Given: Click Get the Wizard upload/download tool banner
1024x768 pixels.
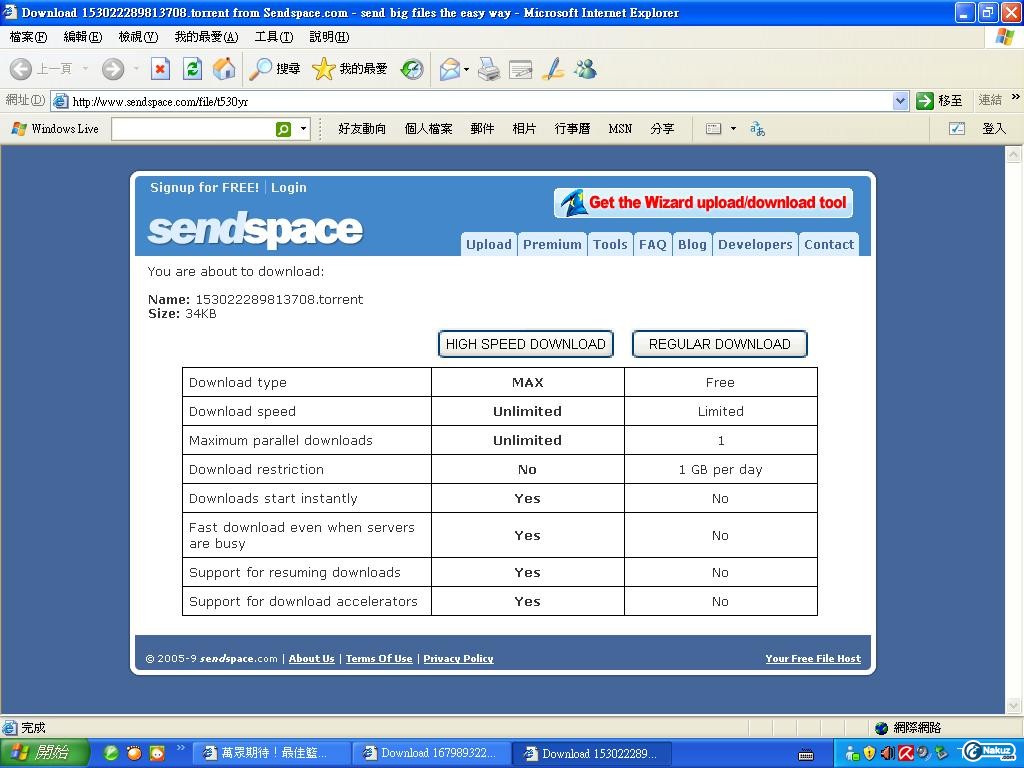Looking at the screenshot, I should (703, 202).
